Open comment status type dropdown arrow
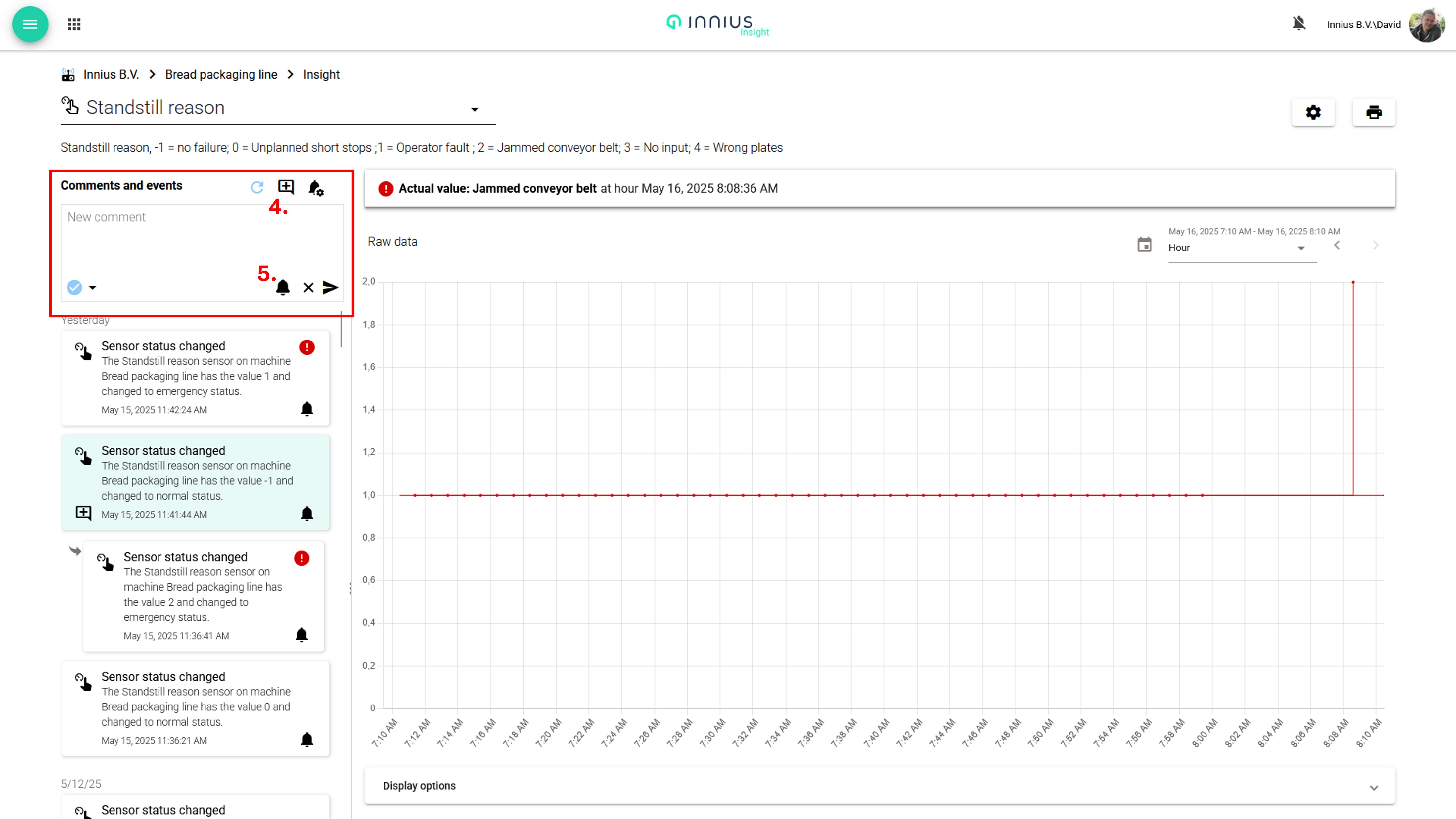The height and width of the screenshot is (819, 1456). tap(93, 288)
